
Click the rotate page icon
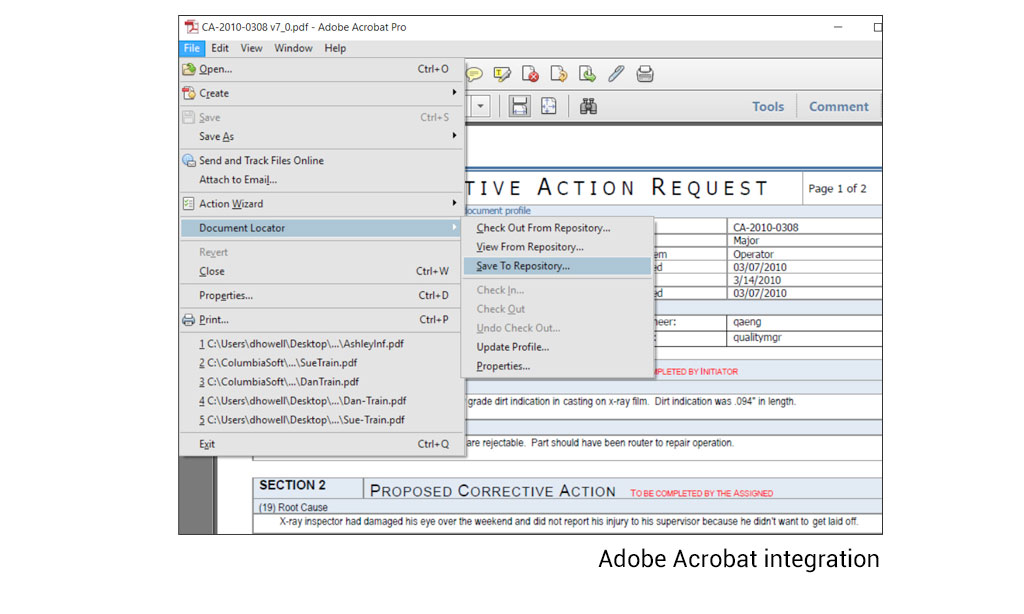(x=559, y=74)
